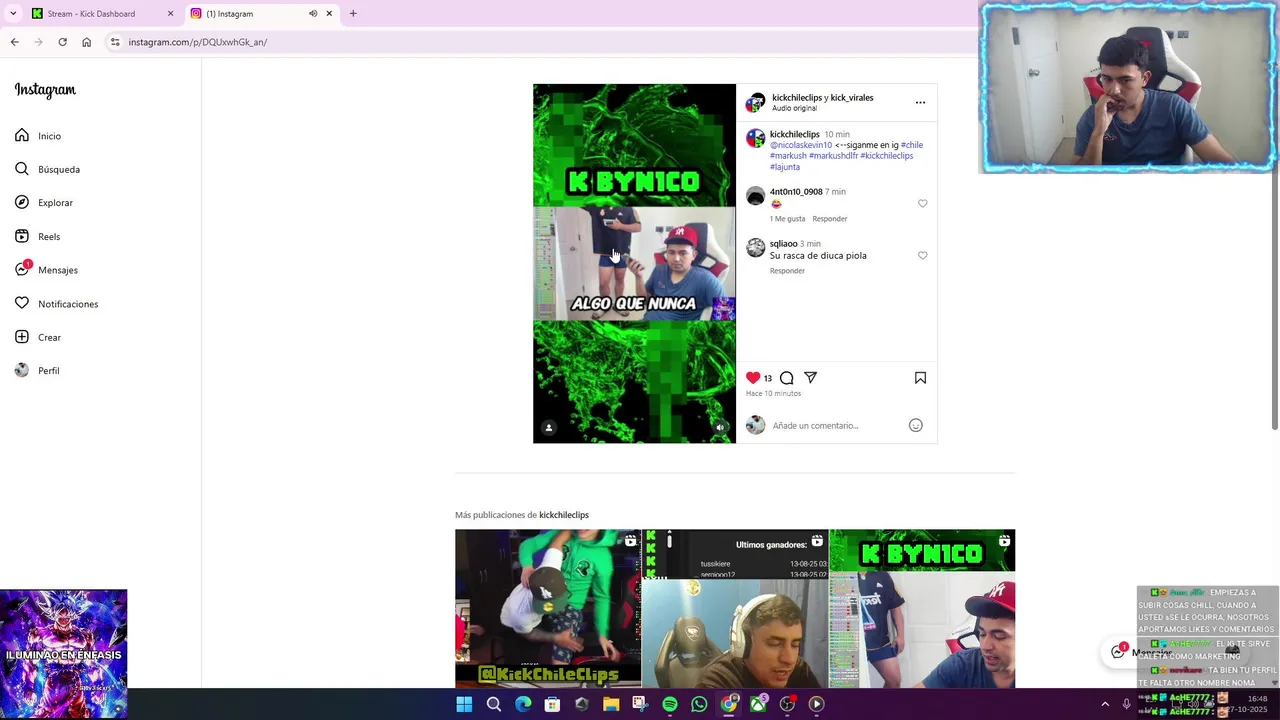Viewport: 1280px width, 720px height.
Task: Open 4nt0n10_0908 username in comments
Action: [796, 191]
